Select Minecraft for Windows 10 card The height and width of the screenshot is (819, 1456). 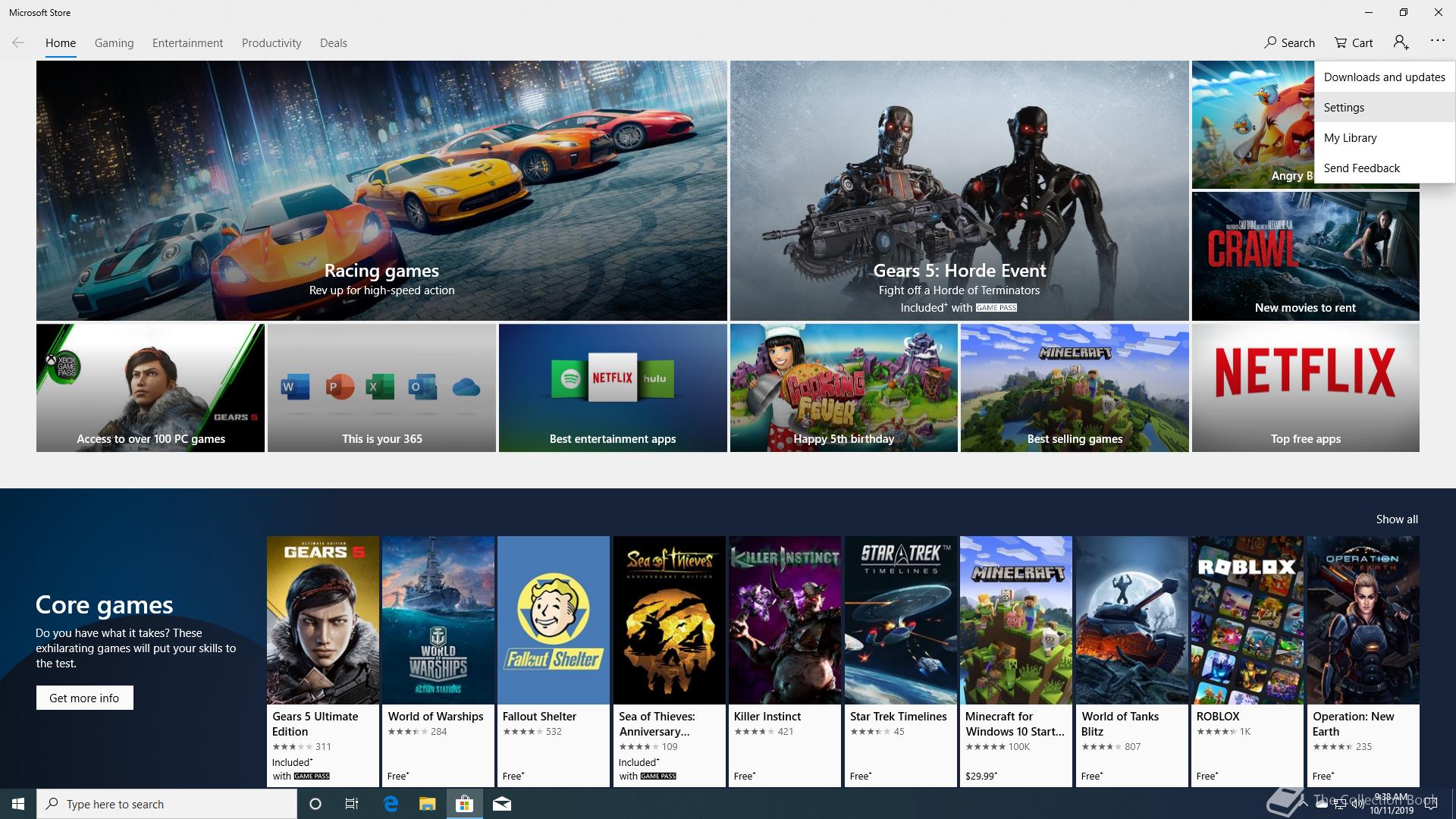[x=1016, y=661]
